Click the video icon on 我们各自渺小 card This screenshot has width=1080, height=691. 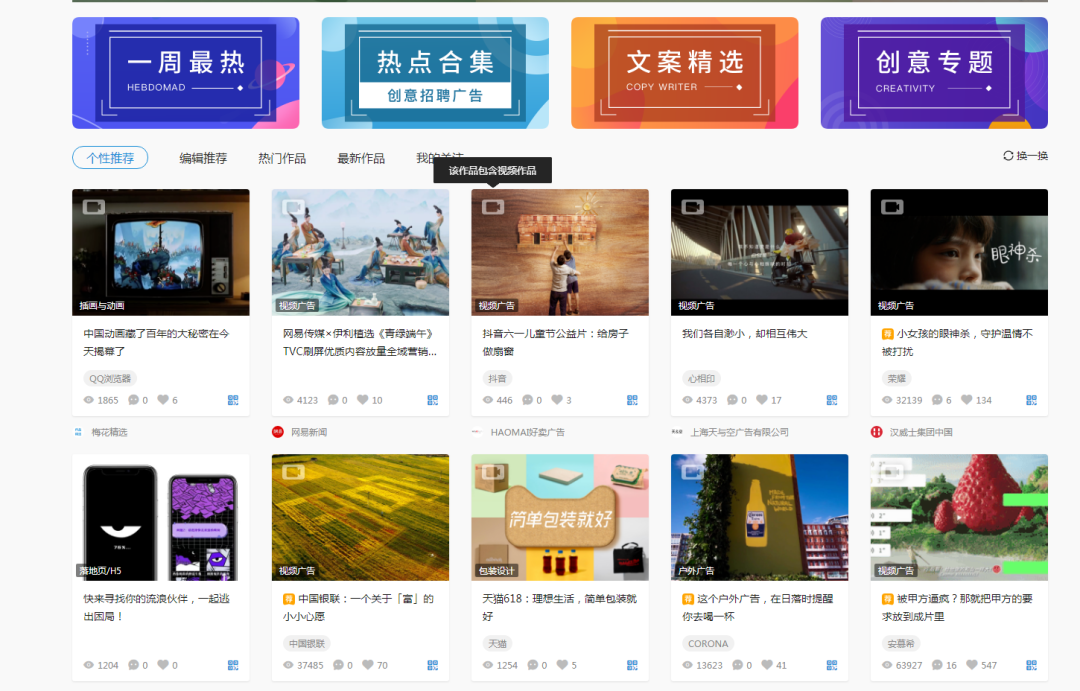pos(692,207)
